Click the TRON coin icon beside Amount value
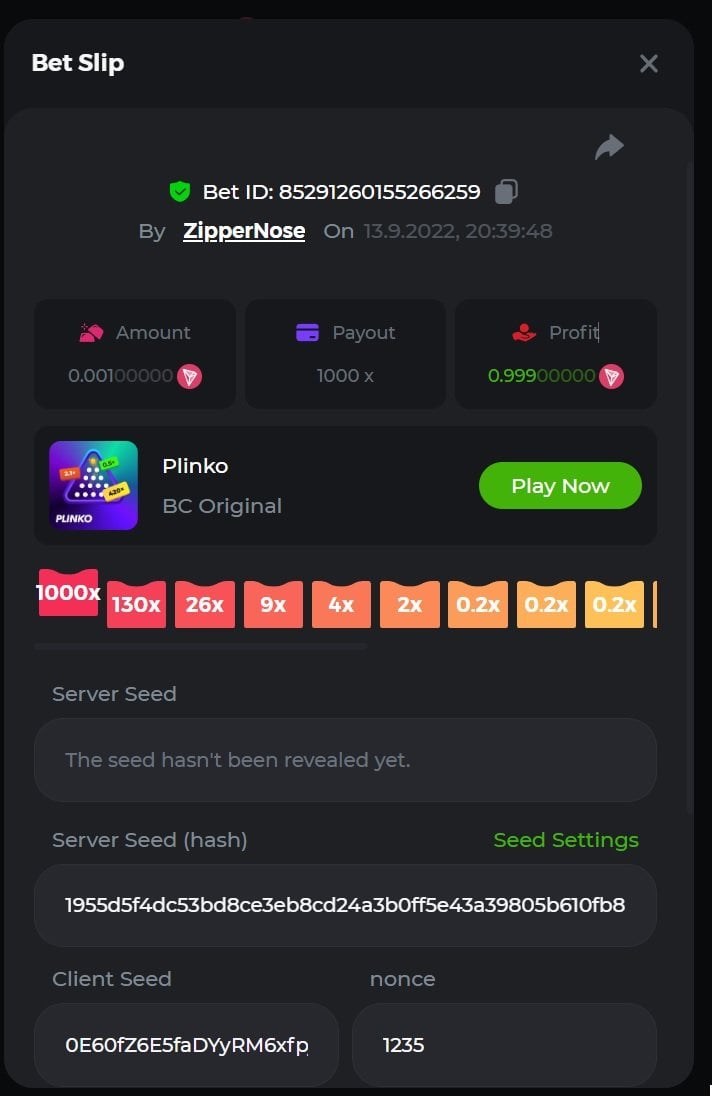The height and width of the screenshot is (1096, 712). click(x=189, y=376)
